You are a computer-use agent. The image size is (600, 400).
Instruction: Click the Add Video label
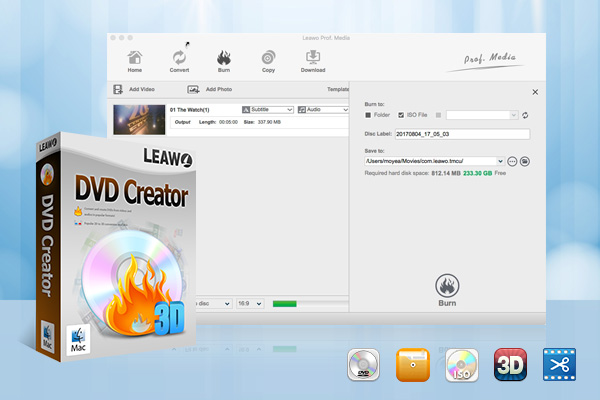point(142,89)
